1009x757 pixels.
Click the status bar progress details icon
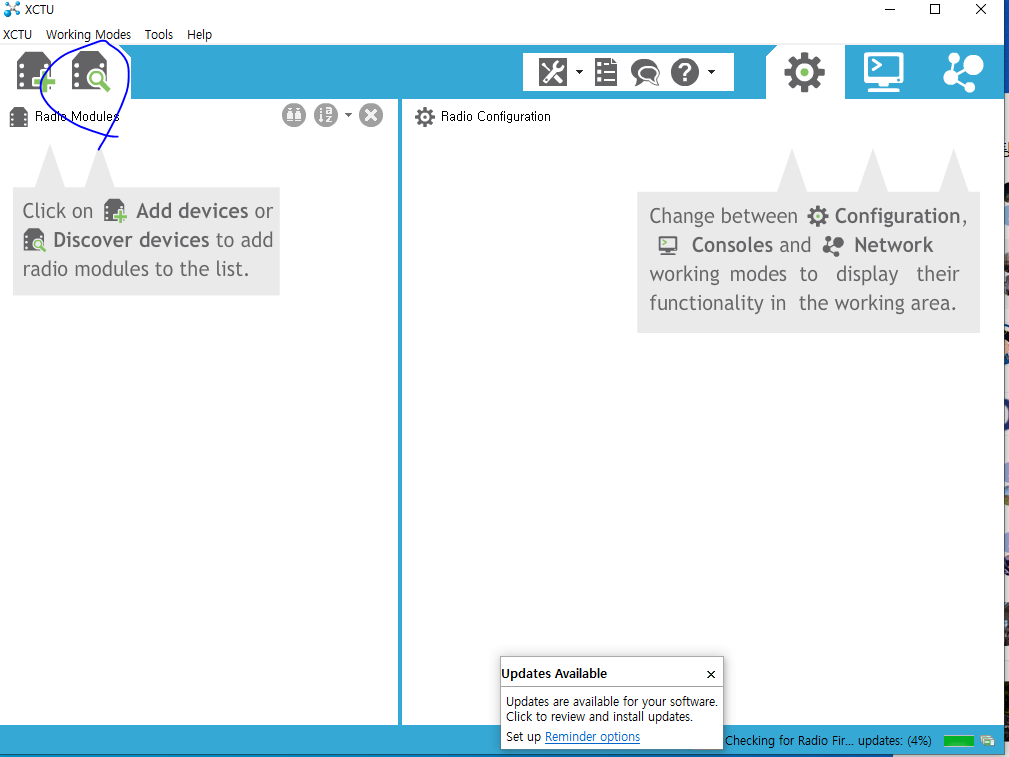[x=988, y=741]
